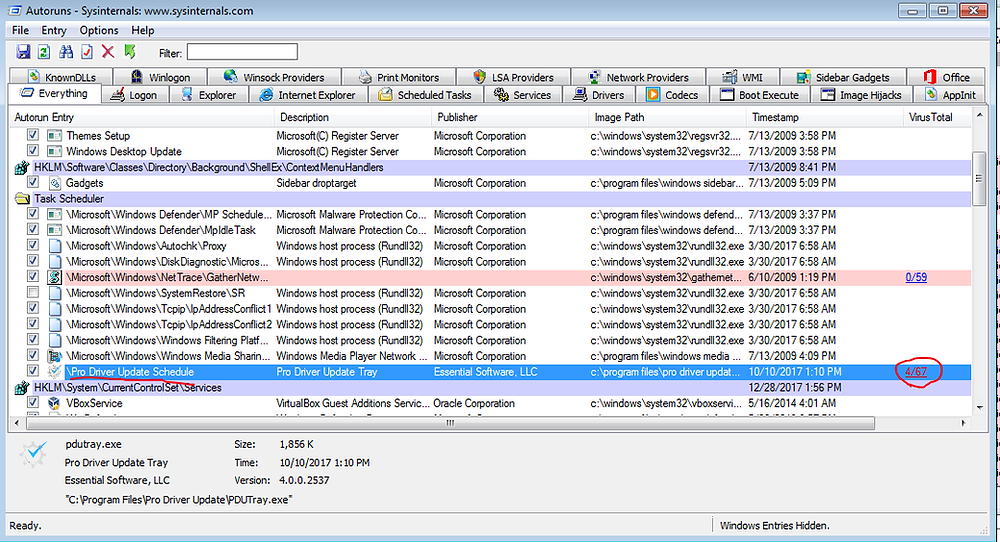
Task: Click the Refresh toolbar icon
Action: point(44,52)
